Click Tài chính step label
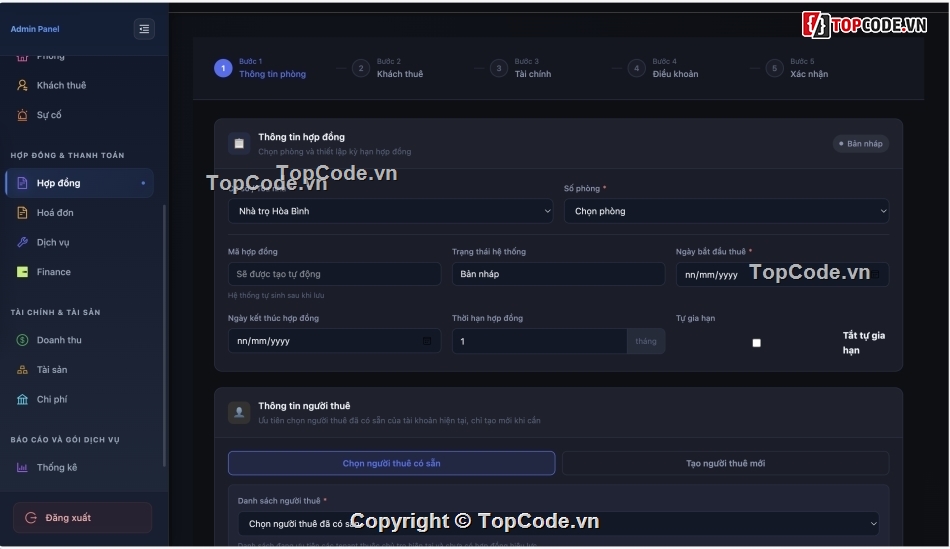The height and width of the screenshot is (549, 950). click(533, 74)
